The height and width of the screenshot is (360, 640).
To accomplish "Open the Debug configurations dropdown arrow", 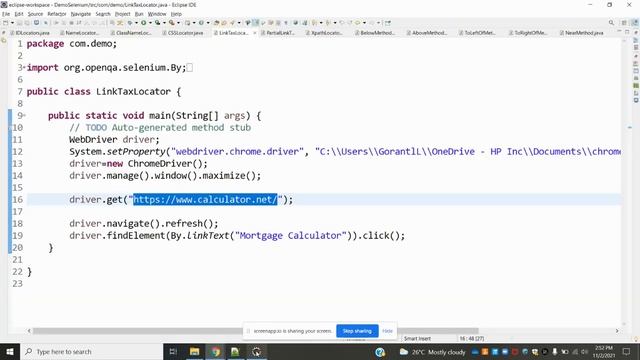I will point(136,23).
